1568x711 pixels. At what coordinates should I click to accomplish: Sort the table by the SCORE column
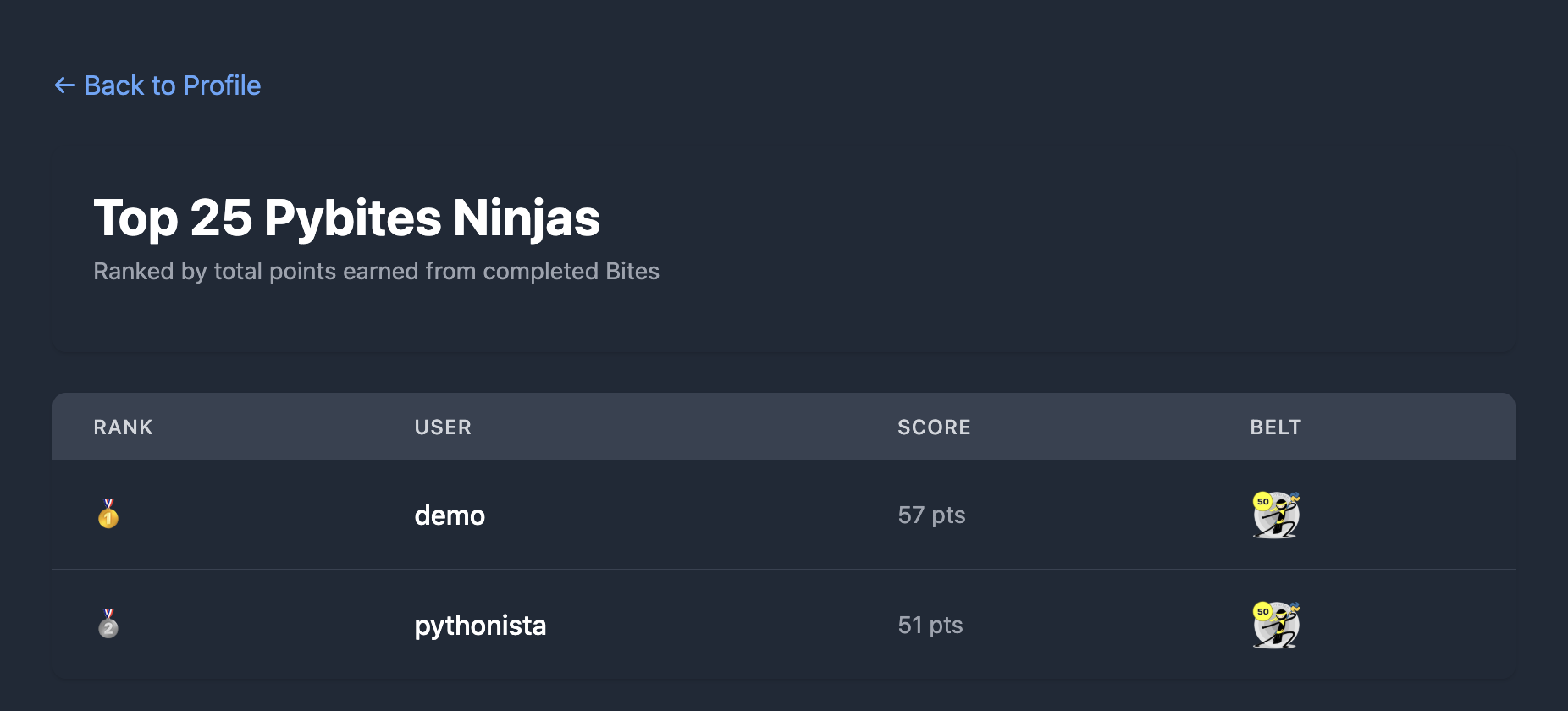click(x=934, y=427)
